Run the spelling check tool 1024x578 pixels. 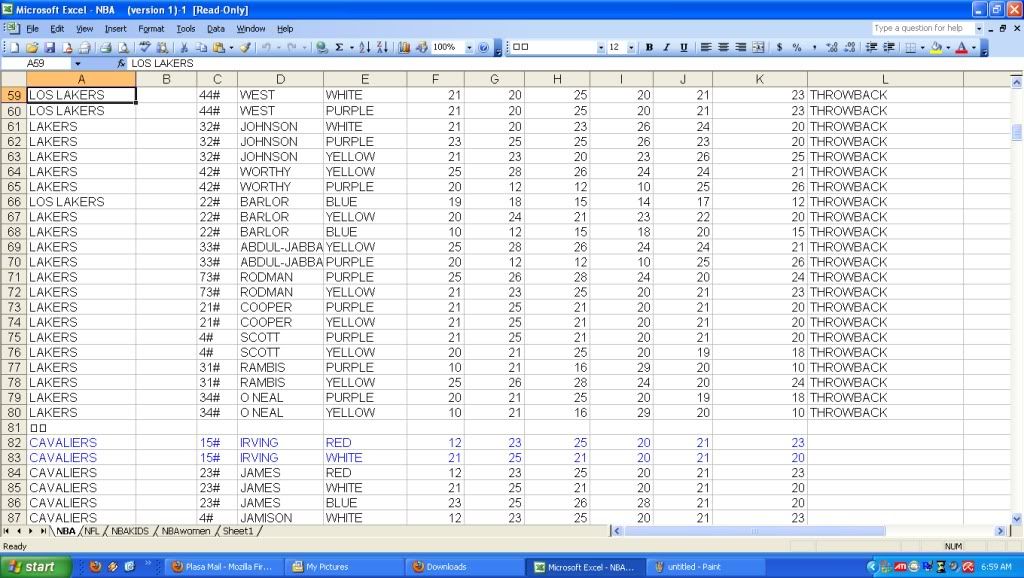[145, 47]
